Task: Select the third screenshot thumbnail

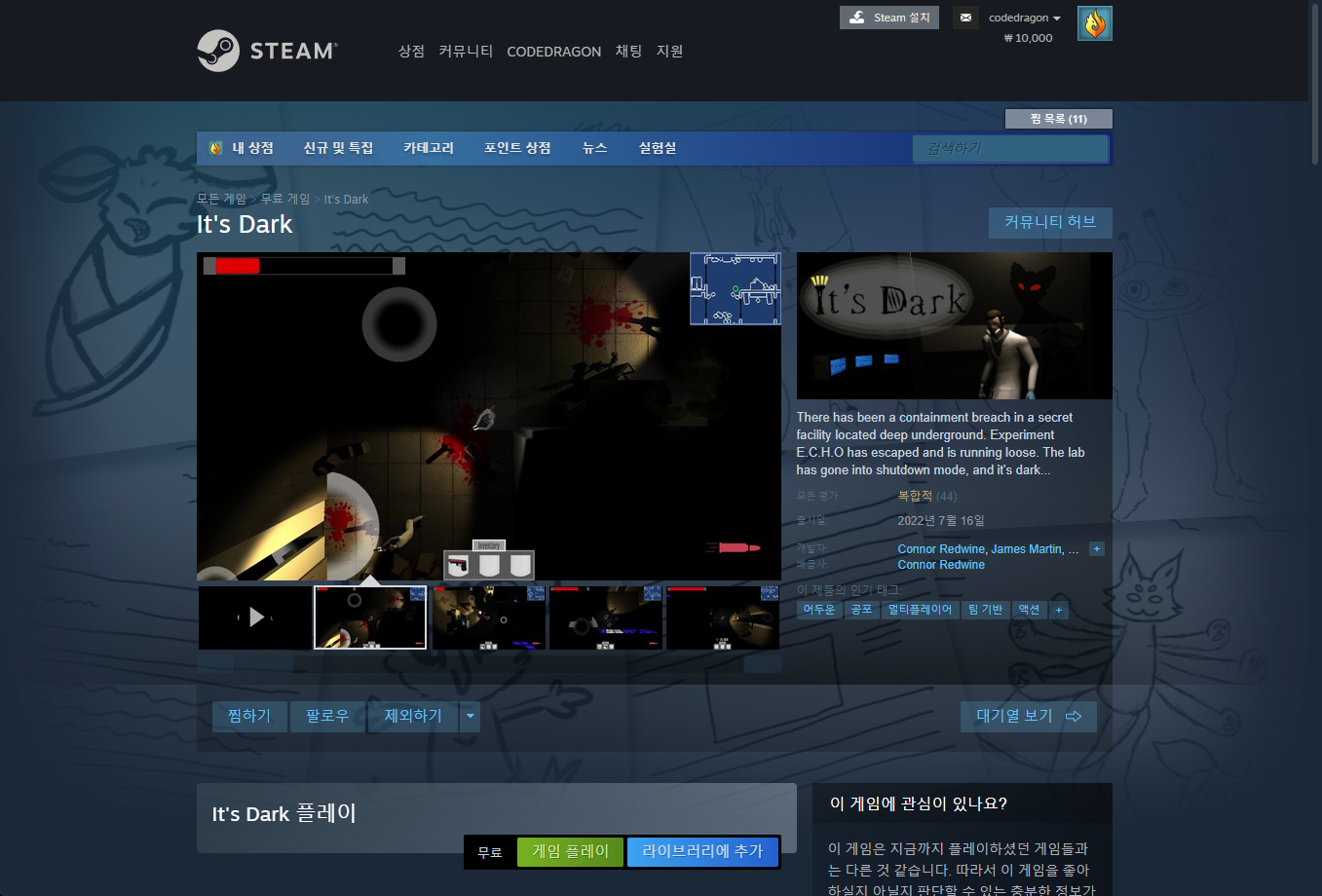Action: pos(489,617)
